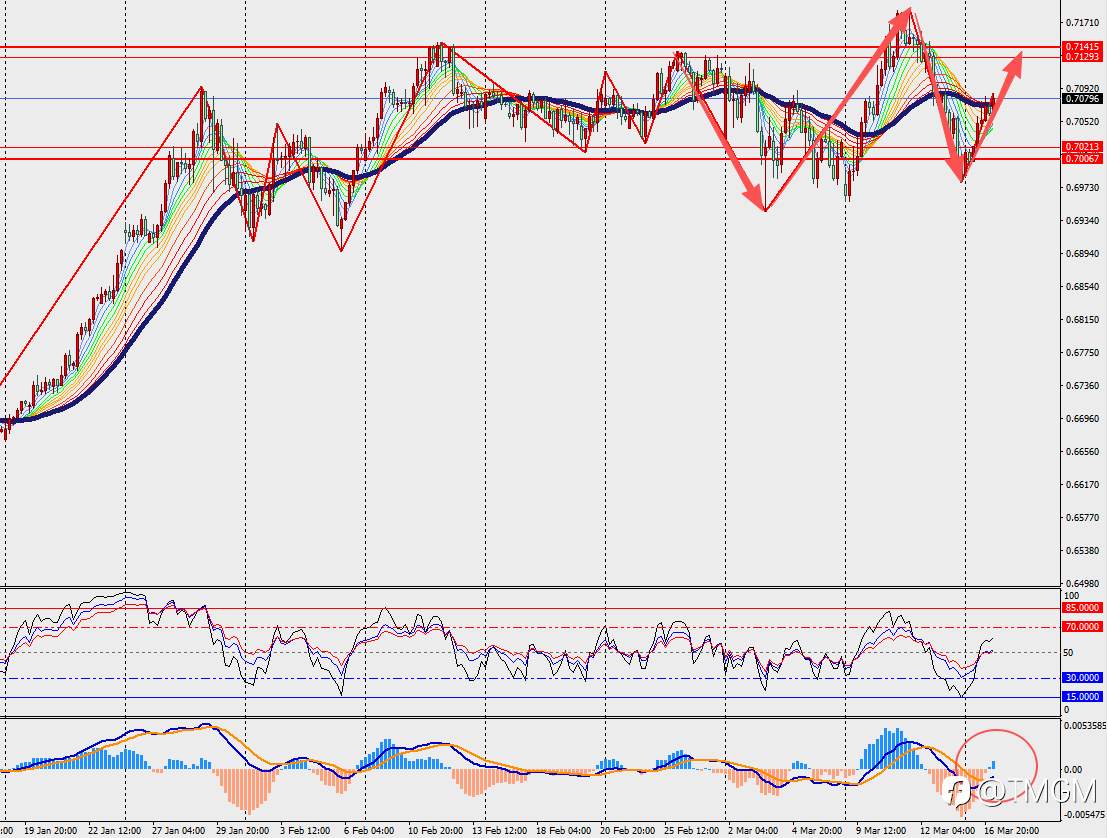The width and height of the screenshot is (1108, 838).
Task: Click the 0.66960 price axis value
Action: pyautogui.click(x=1081, y=418)
